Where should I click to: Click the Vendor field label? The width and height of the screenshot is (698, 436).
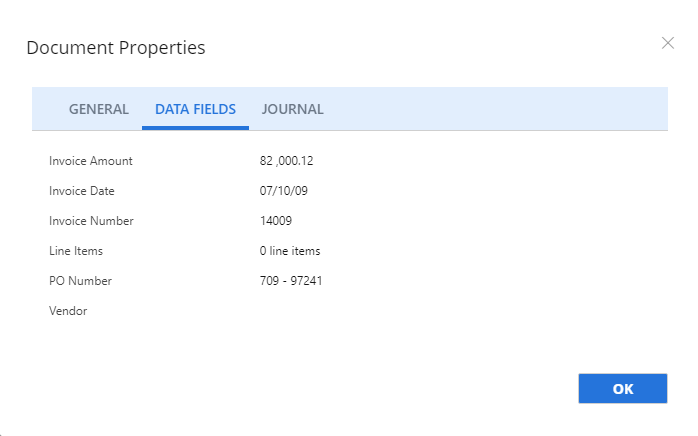pos(68,311)
